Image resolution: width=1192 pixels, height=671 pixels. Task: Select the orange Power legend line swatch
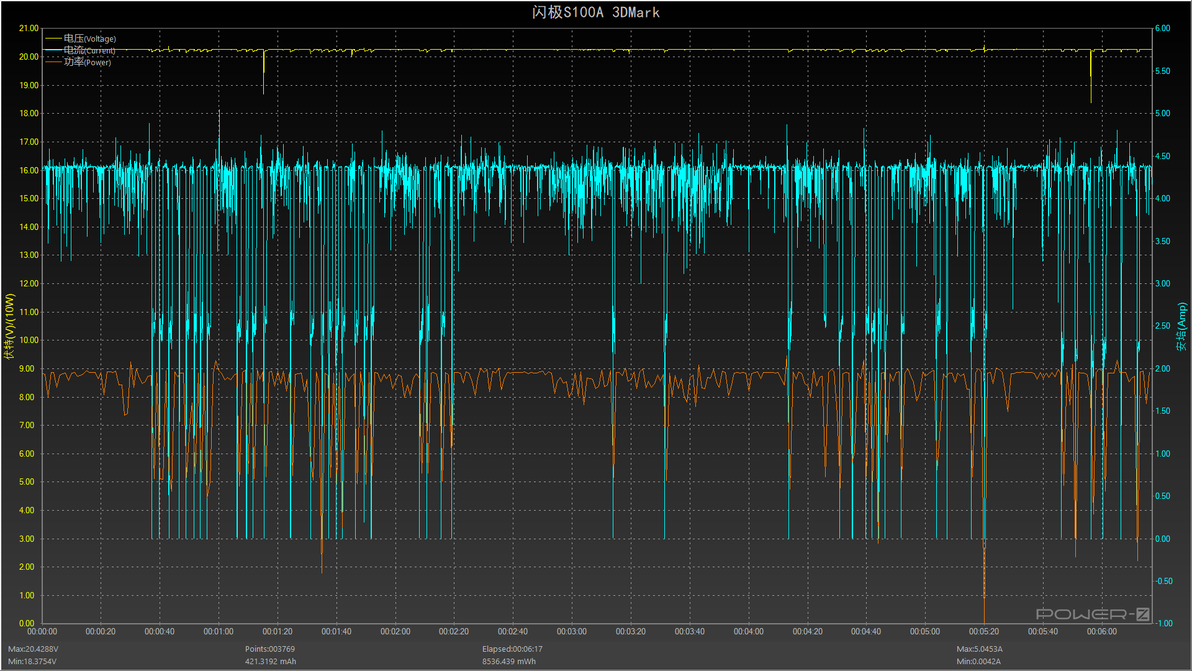(x=53, y=62)
